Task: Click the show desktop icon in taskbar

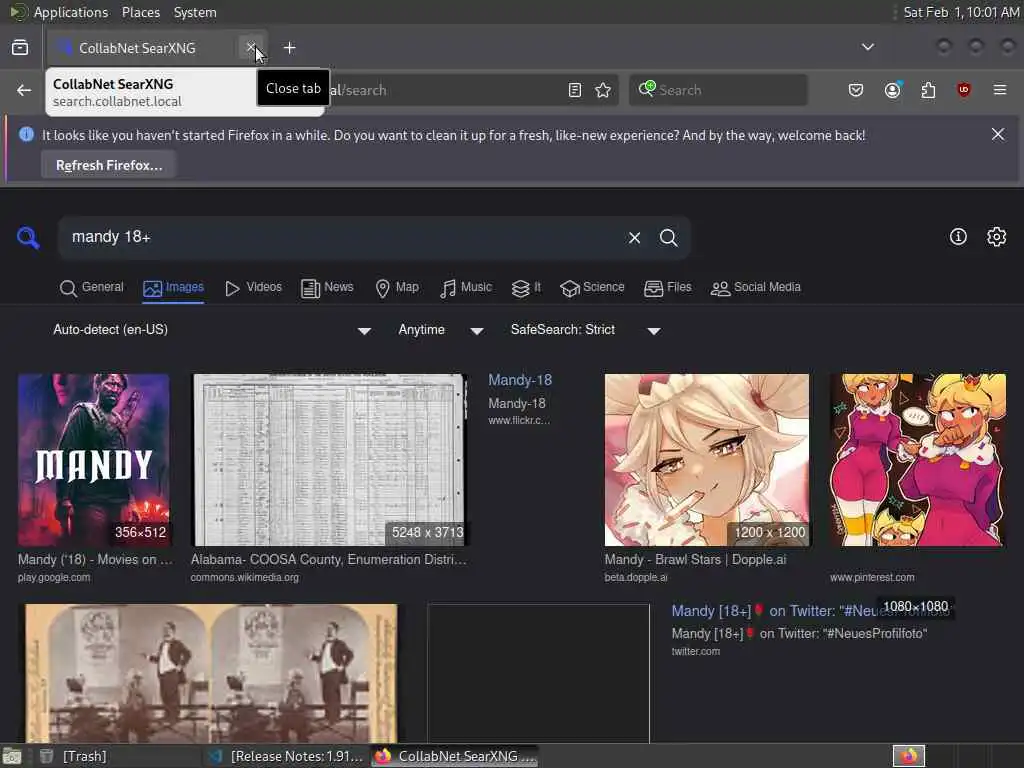Action: point(12,757)
